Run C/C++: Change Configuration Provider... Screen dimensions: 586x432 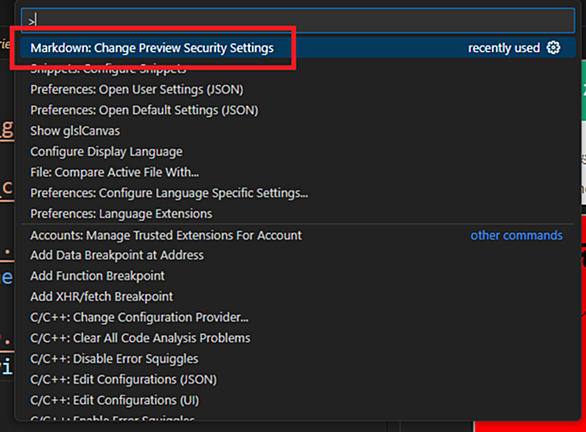[x=298, y=317]
